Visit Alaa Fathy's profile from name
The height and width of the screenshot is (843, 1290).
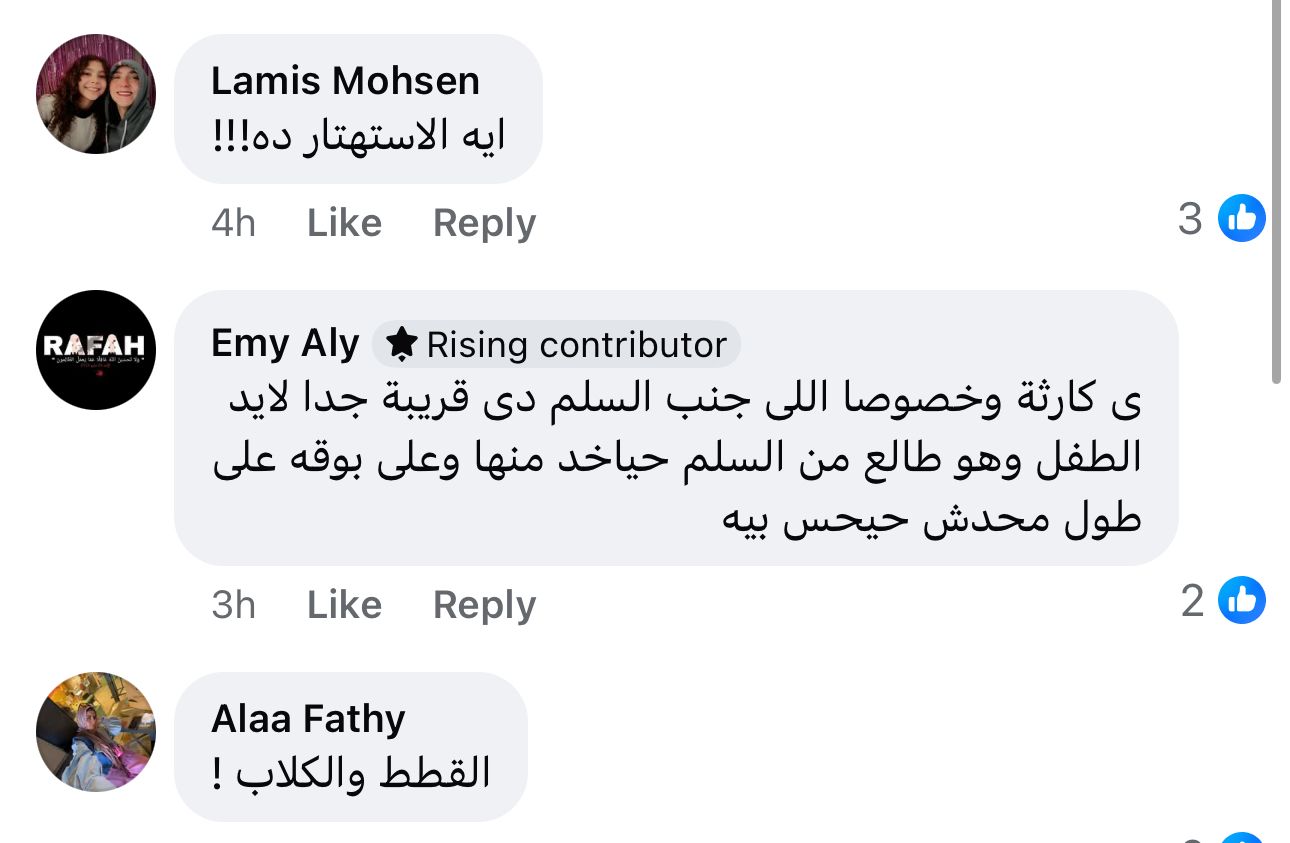[x=308, y=718]
